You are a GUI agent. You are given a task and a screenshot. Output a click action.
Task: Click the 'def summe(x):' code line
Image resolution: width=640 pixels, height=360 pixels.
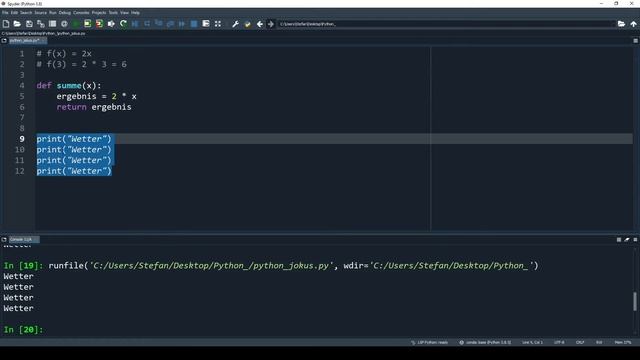[69, 86]
